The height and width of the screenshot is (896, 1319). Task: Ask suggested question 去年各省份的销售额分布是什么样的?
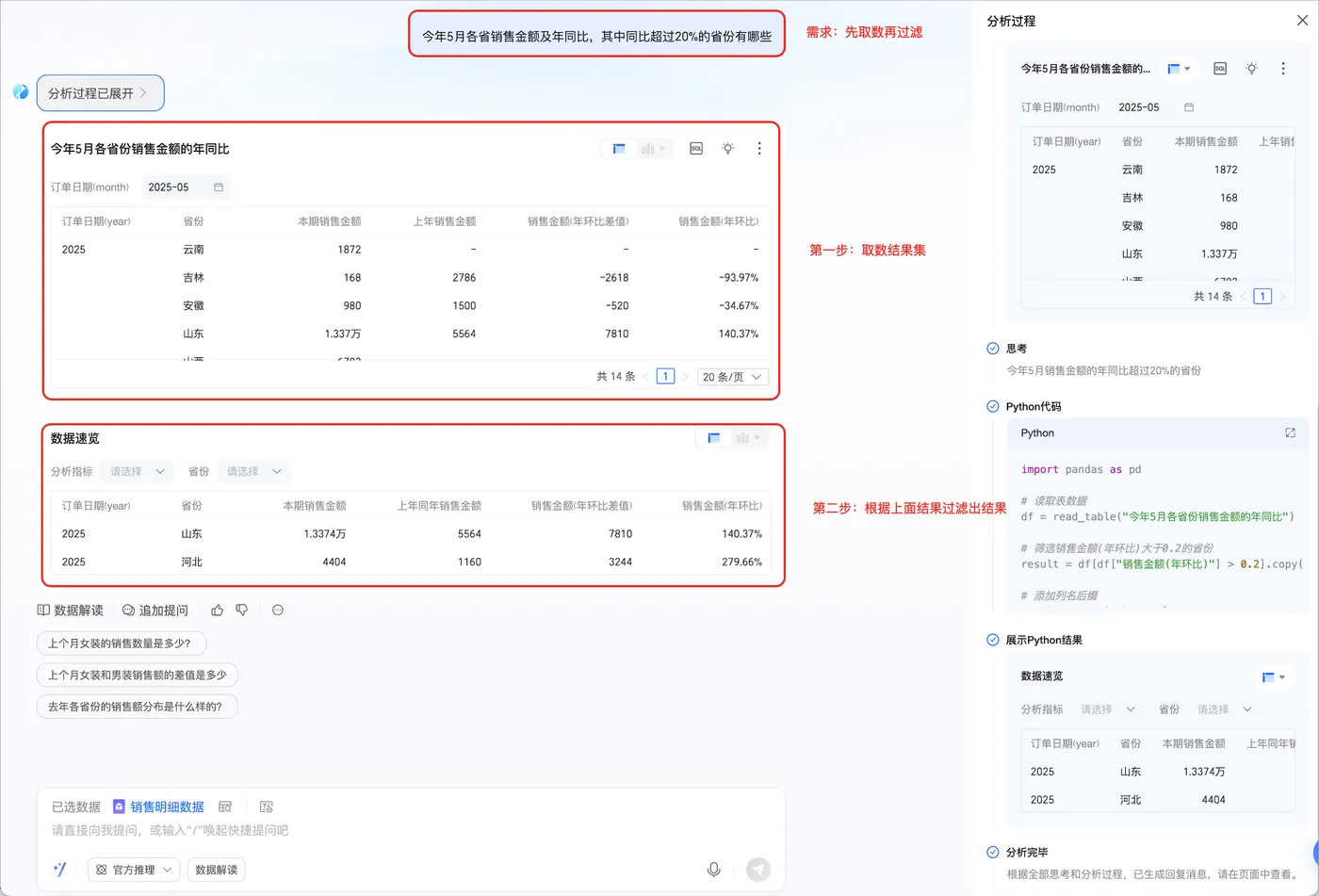tap(138, 707)
